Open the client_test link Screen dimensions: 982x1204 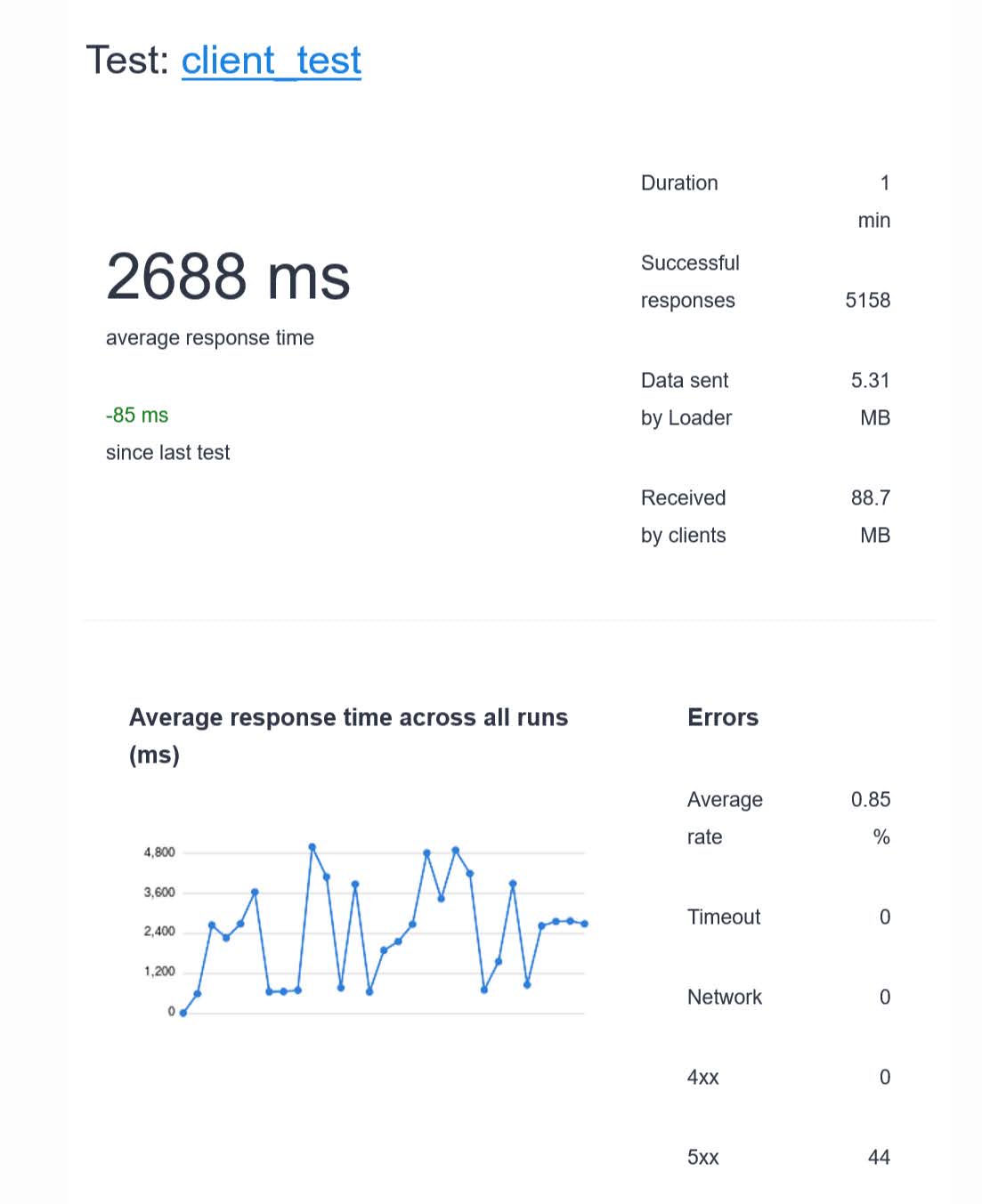272,61
